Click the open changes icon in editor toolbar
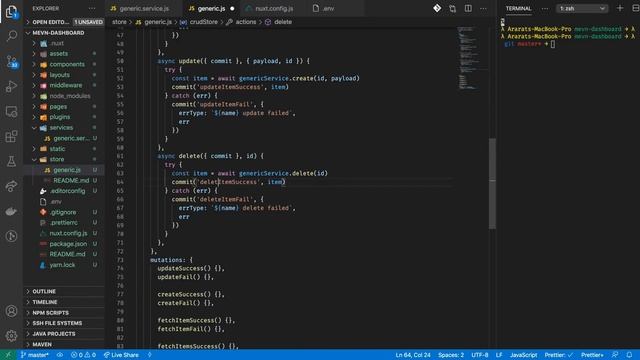Viewport: 640px width, 360px height. click(453, 8)
